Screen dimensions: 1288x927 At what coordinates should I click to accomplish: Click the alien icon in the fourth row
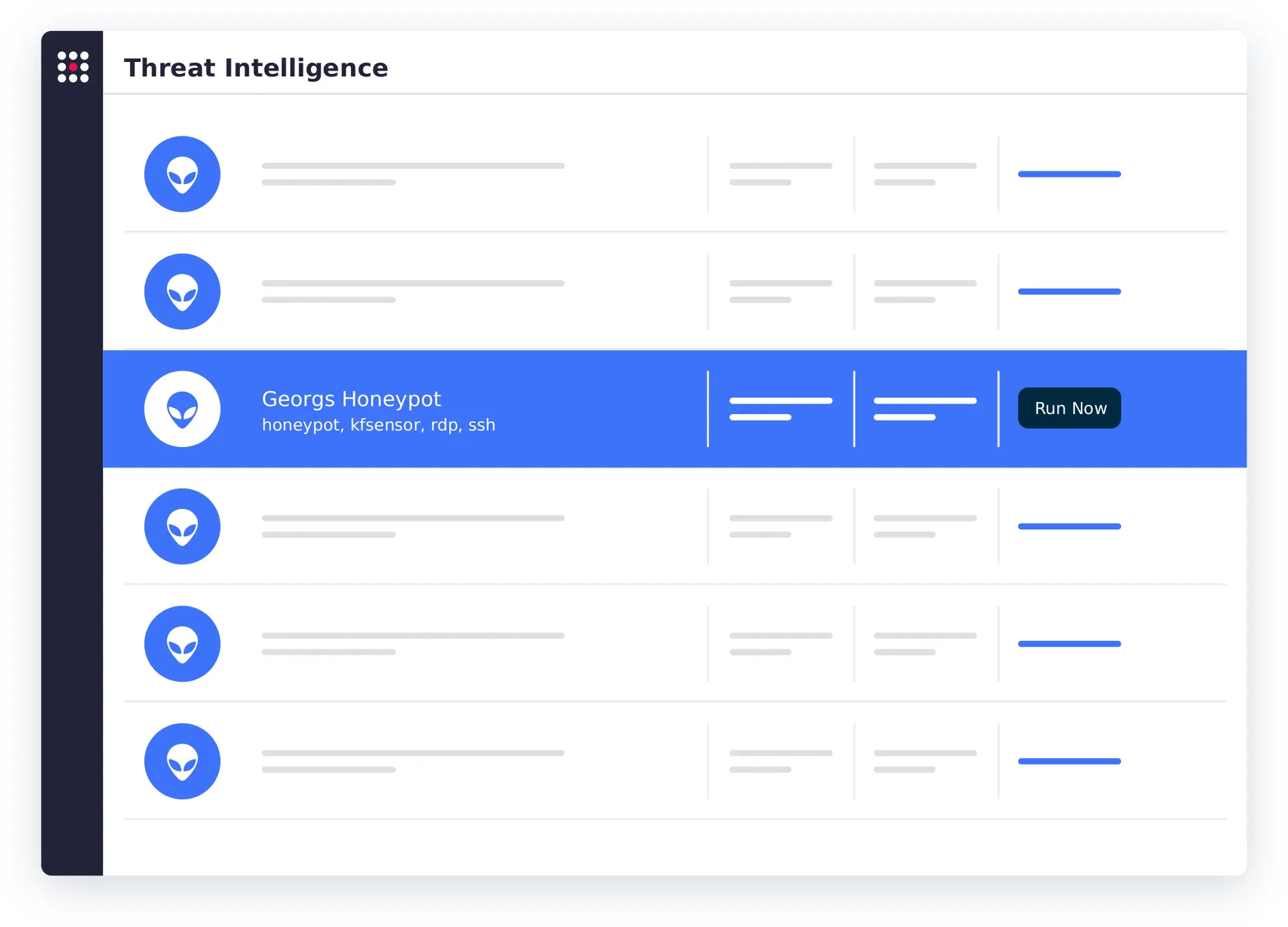point(182,526)
